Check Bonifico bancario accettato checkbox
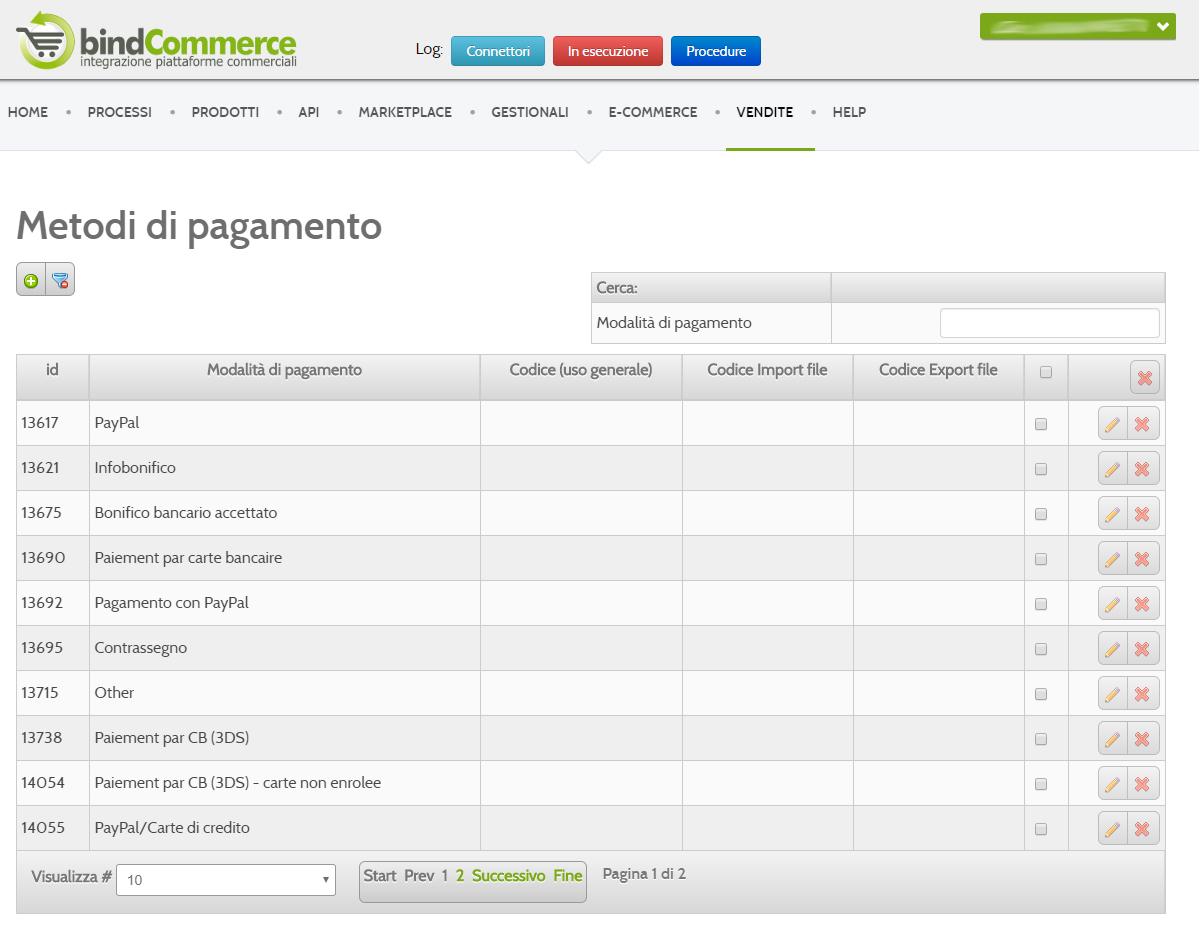This screenshot has height=947, width=1199. pyautogui.click(x=1041, y=514)
